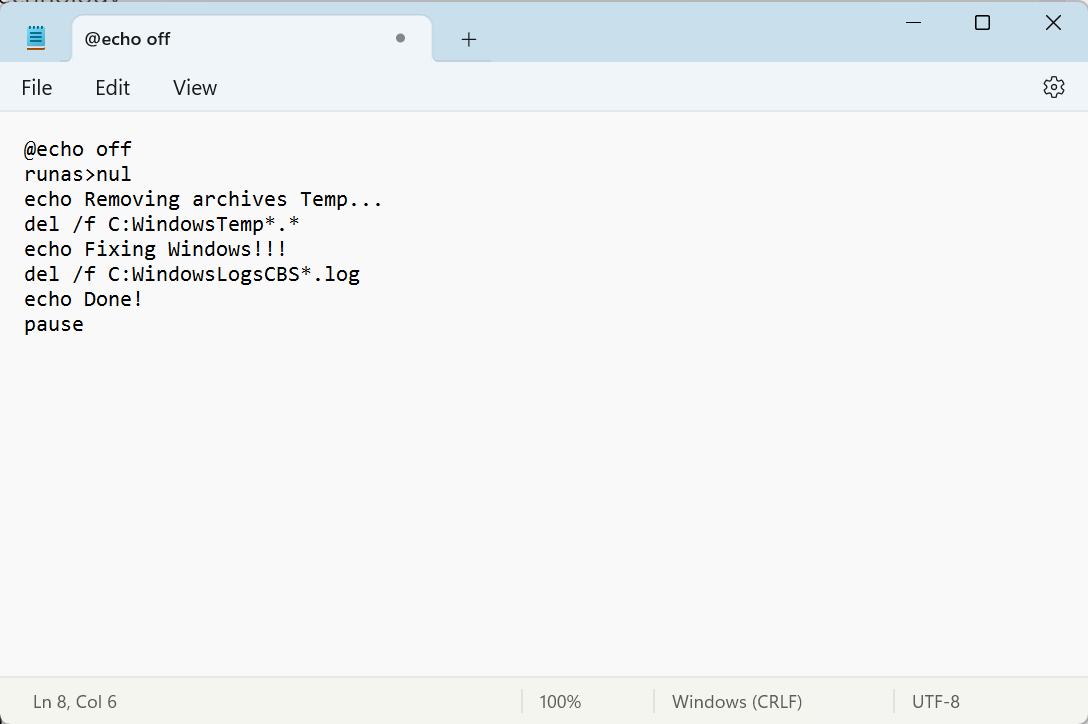1088x724 pixels.
Task: Open the View menu
Action: [195, 88]
